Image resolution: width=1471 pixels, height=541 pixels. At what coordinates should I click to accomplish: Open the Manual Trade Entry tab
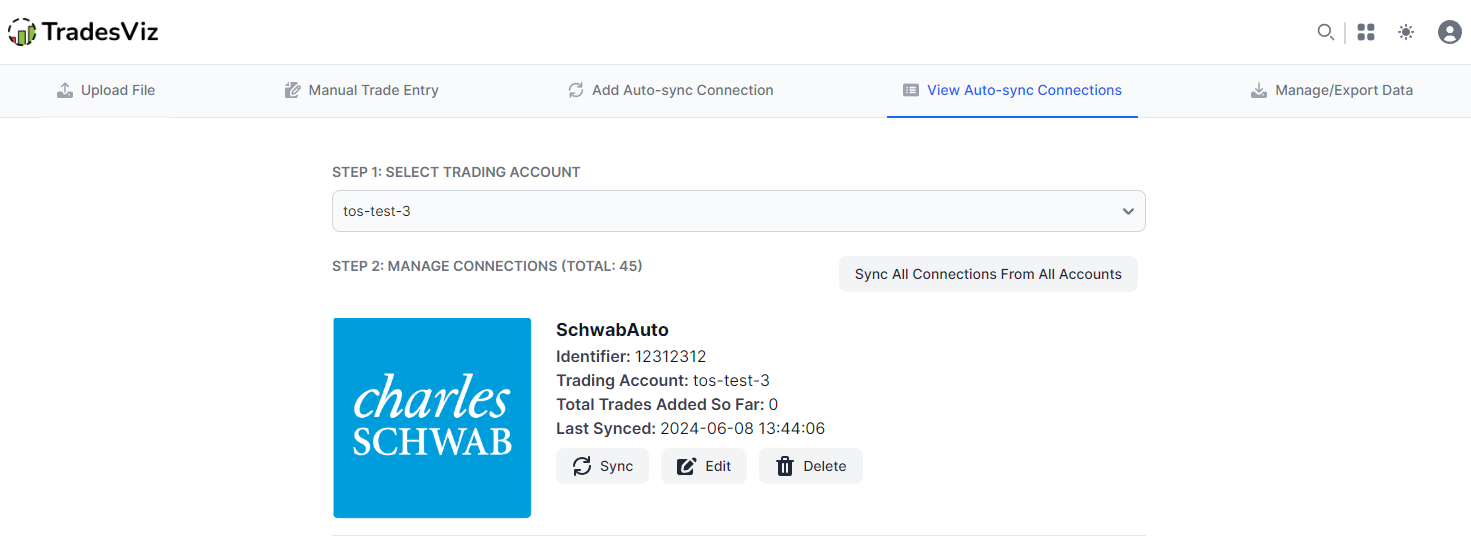[x=362, y=90]
